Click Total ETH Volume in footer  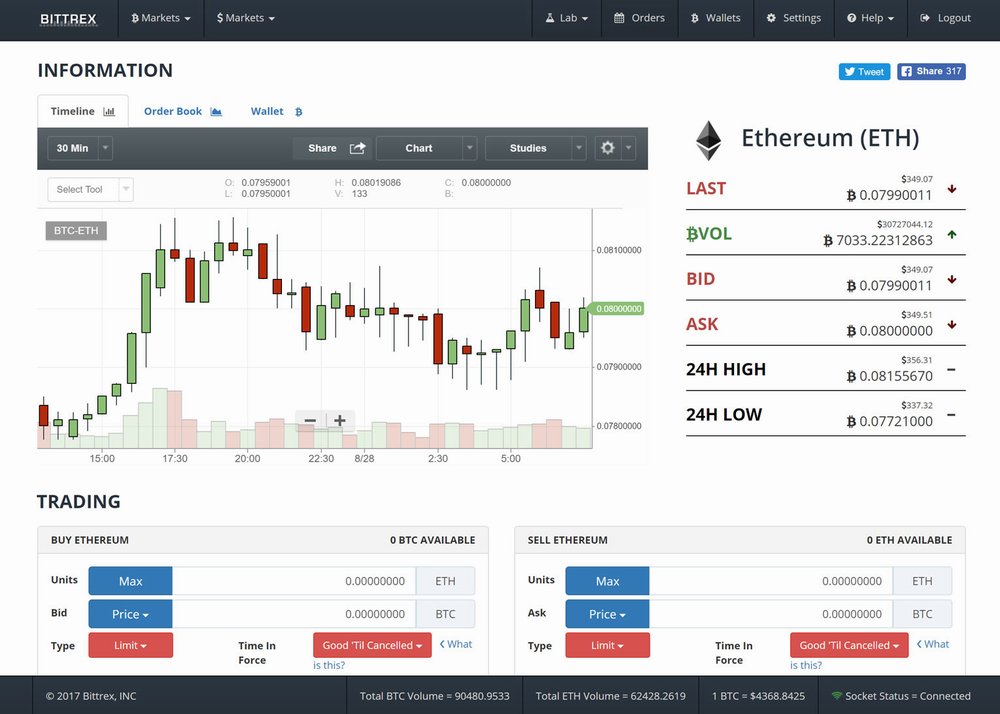tap(610, 696)
